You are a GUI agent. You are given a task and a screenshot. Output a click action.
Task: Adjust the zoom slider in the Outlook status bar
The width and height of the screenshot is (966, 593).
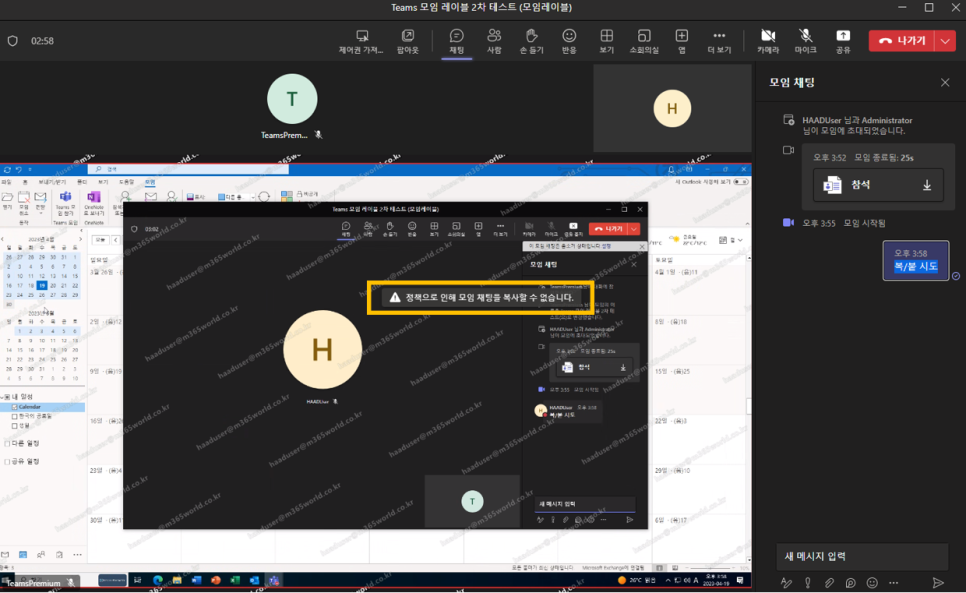(x=712, y=567)
